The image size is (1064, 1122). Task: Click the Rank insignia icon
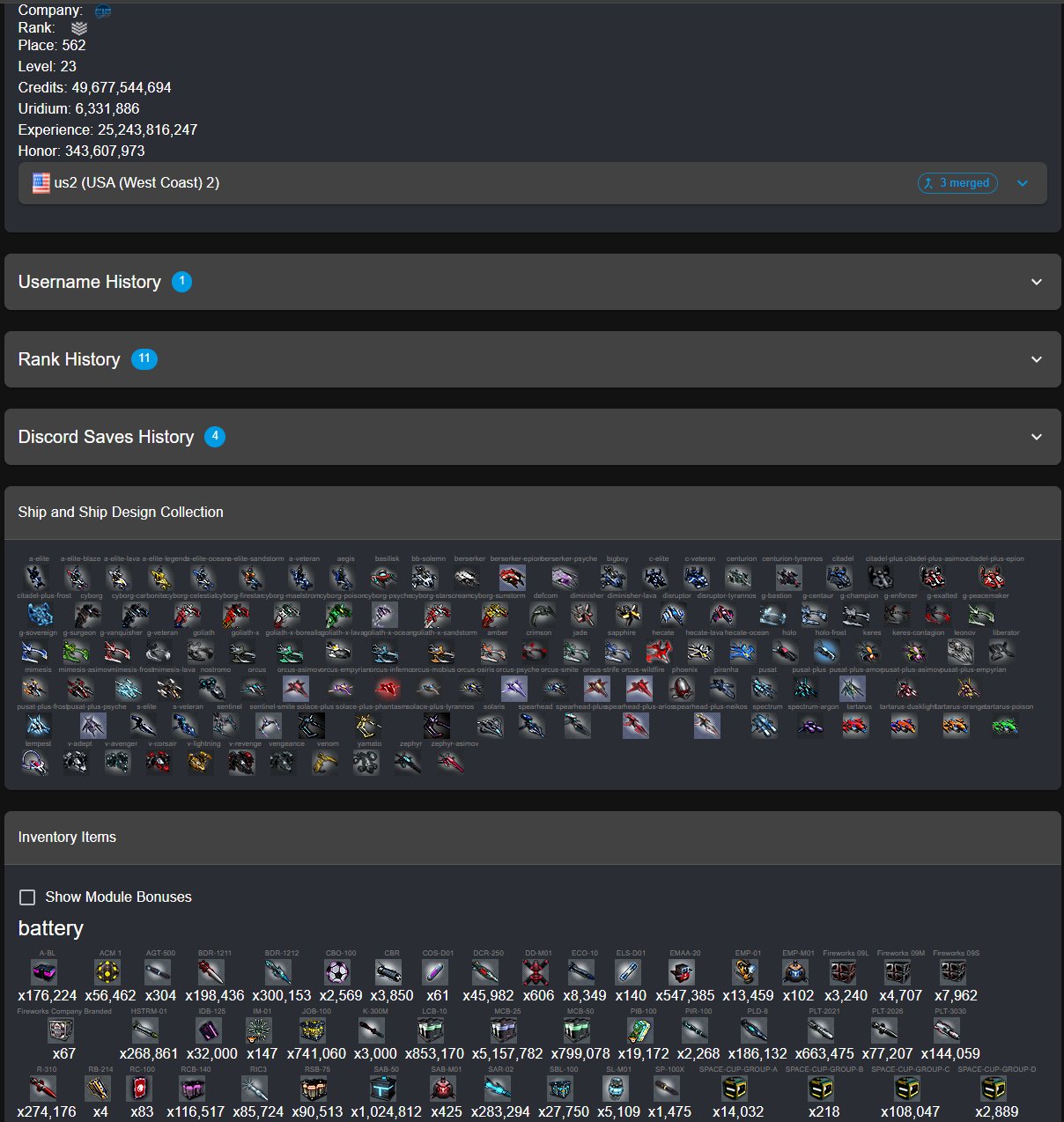[79, 28]
